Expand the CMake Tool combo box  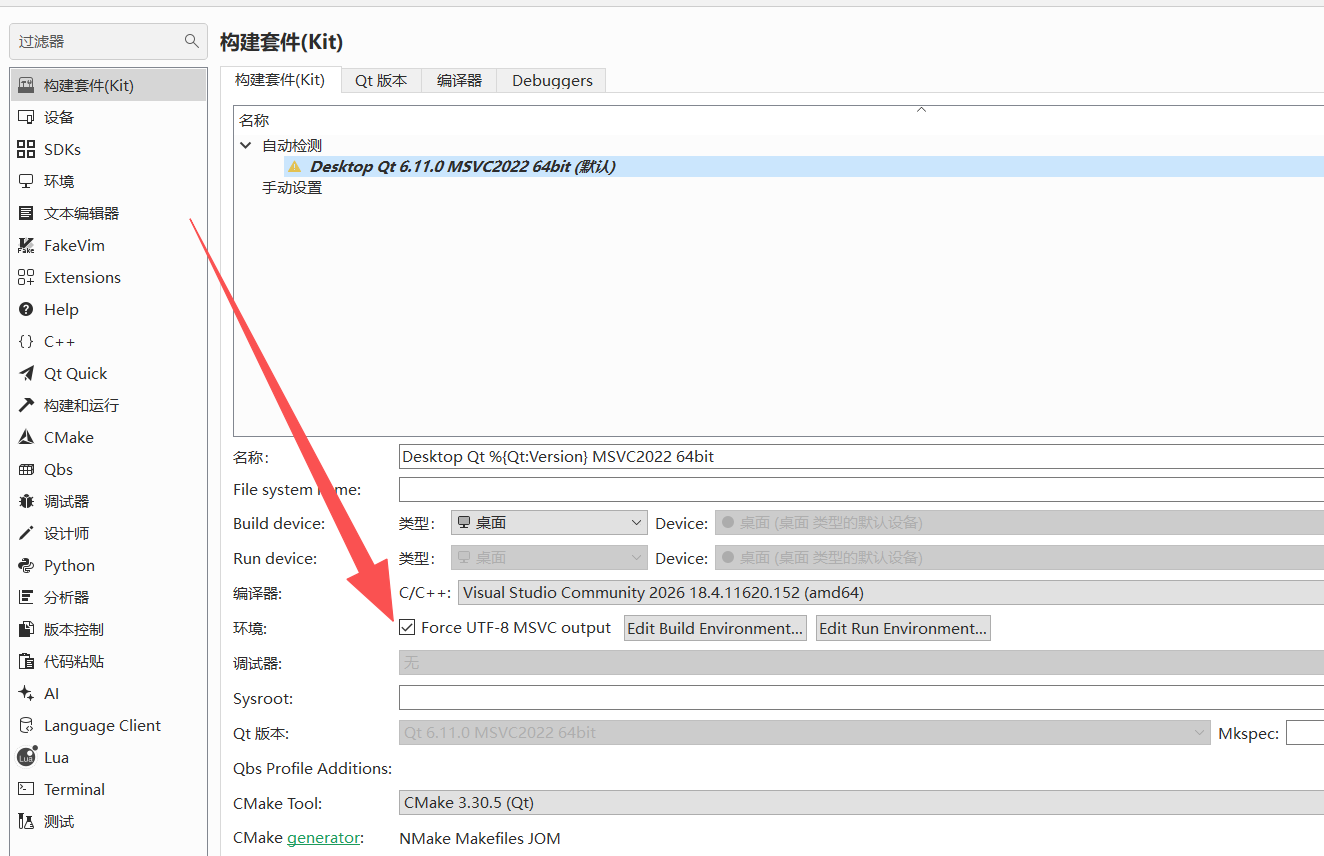[x=860, y=803]
